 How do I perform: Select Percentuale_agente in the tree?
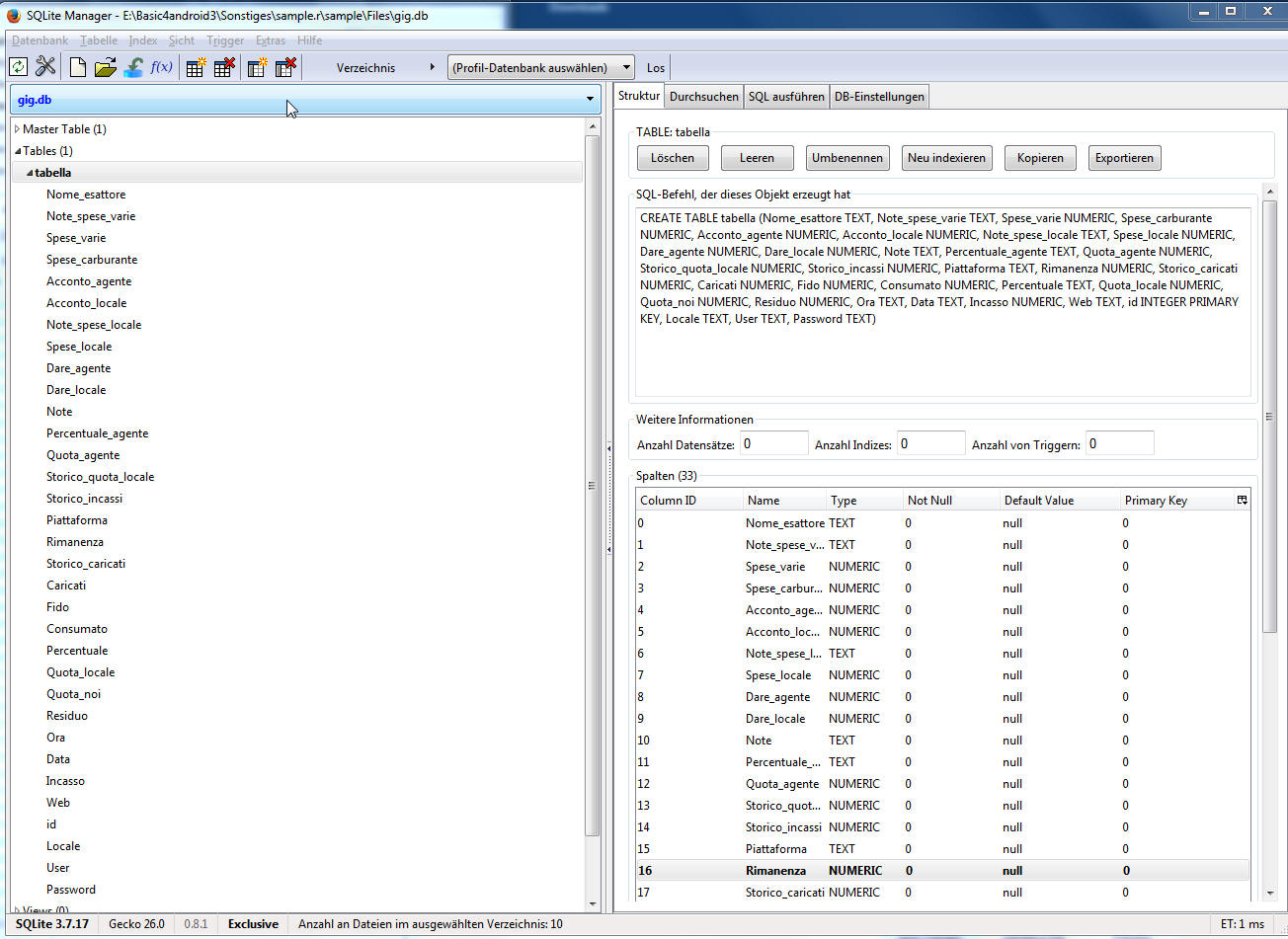coord(97,433)
